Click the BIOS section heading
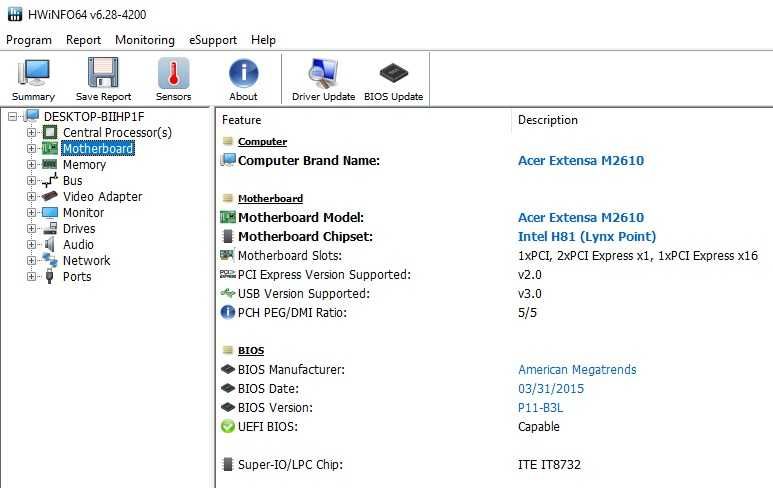Viewport: 773px width, 488px height. point(251,350)
